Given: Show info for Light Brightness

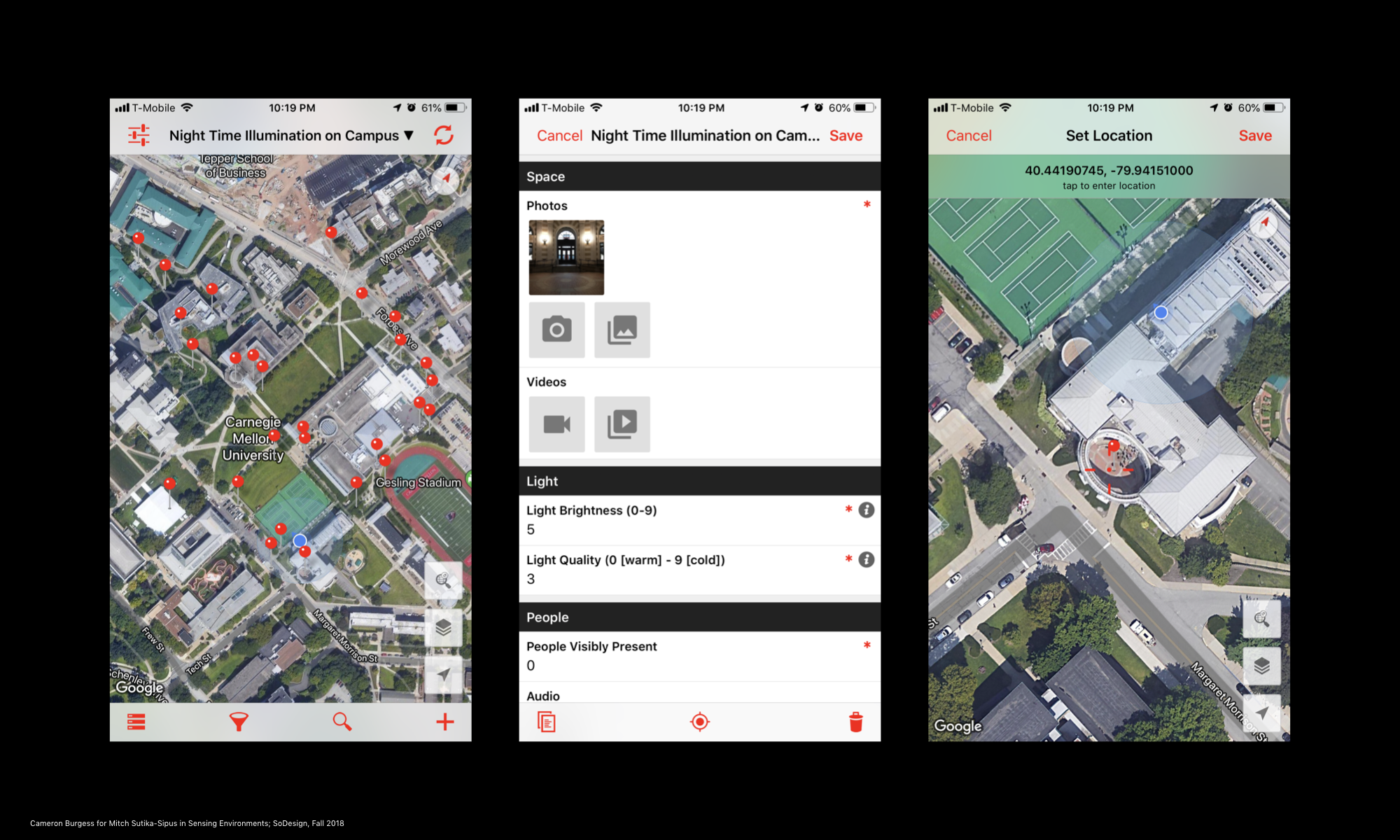Looking at the screenshot, I should 866,510.
